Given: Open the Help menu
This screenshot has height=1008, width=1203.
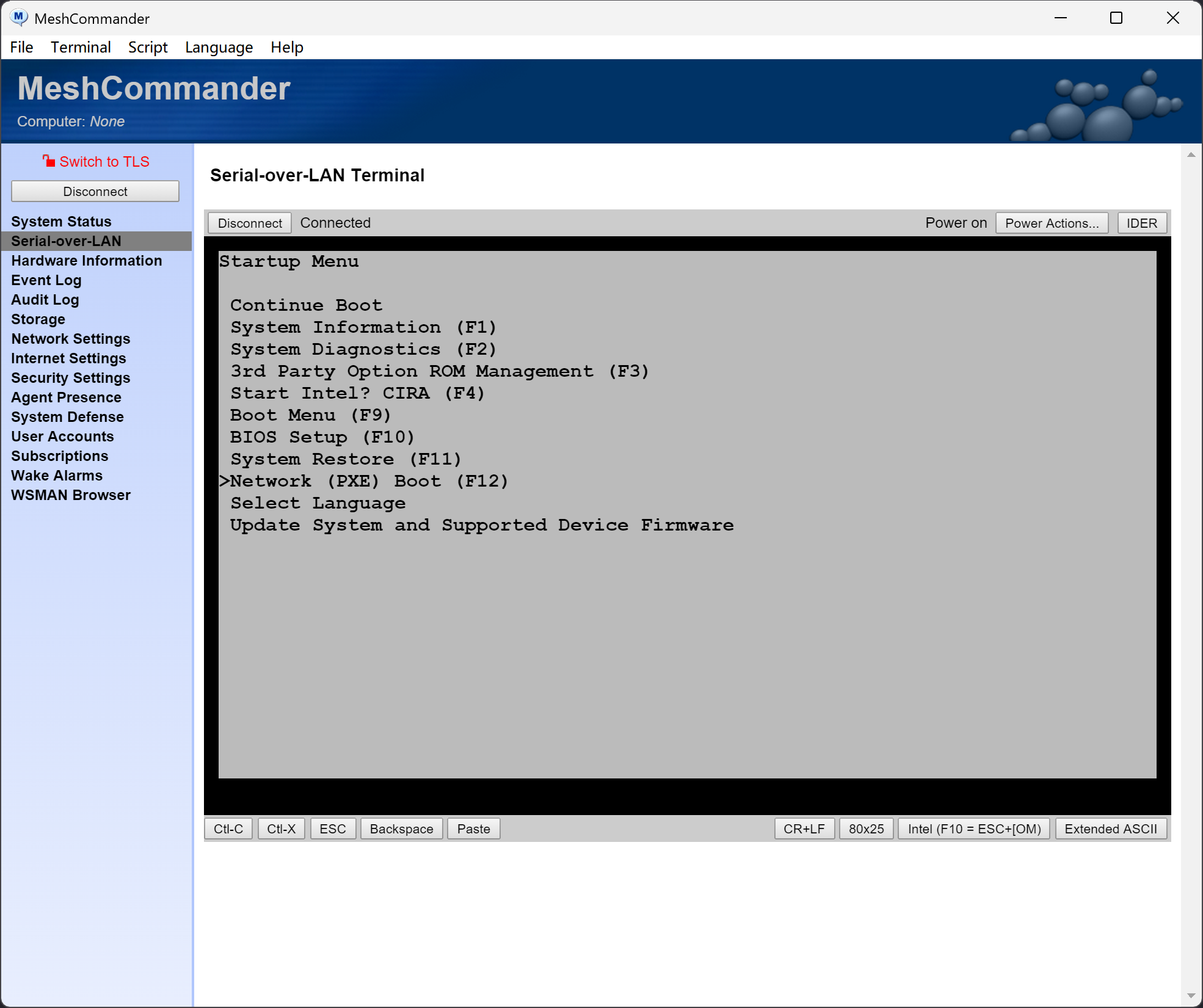Looking at the screenshot, I should point(287,47).
